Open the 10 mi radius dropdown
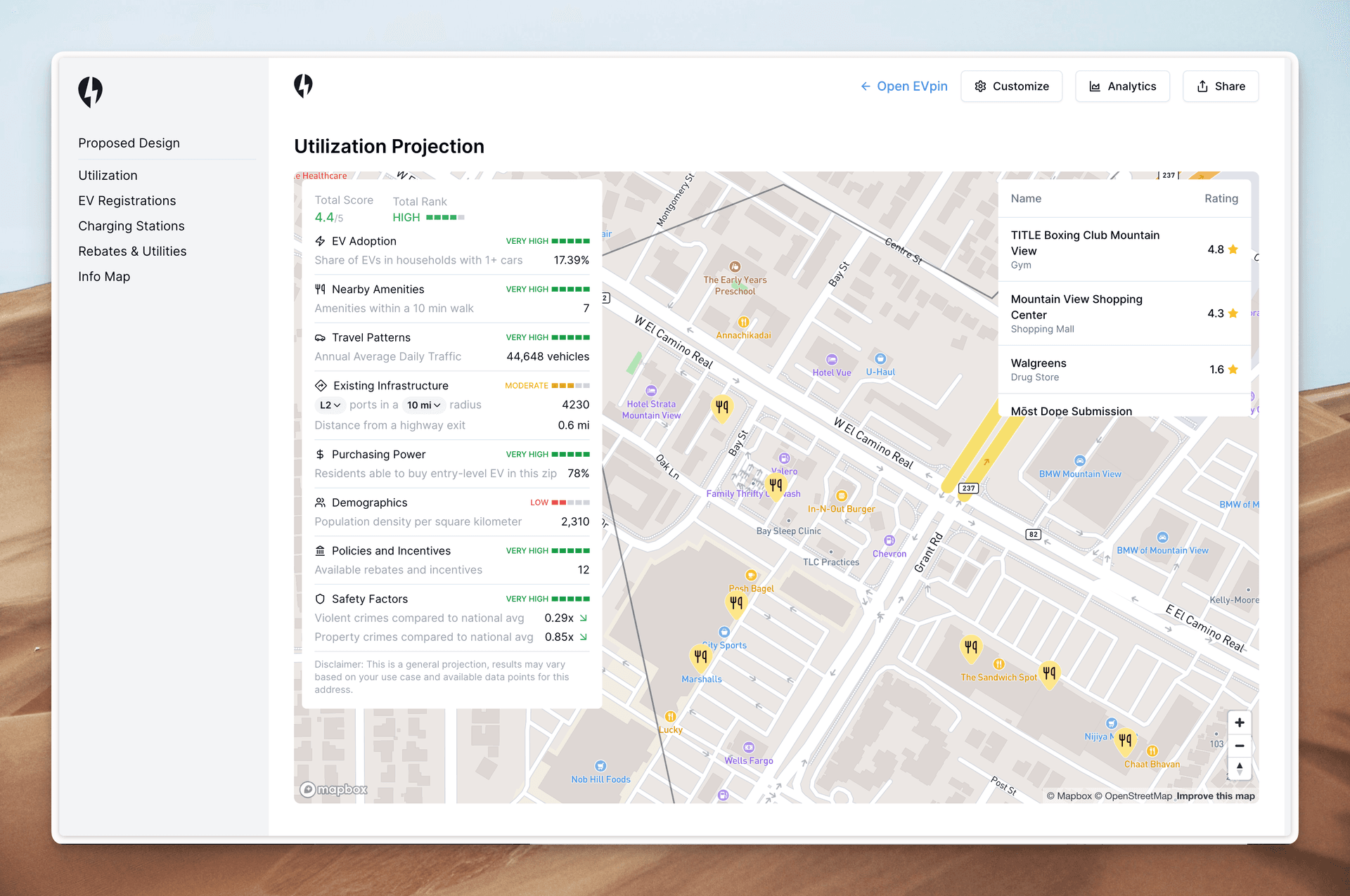The image size is (1350, 896). 424,405
